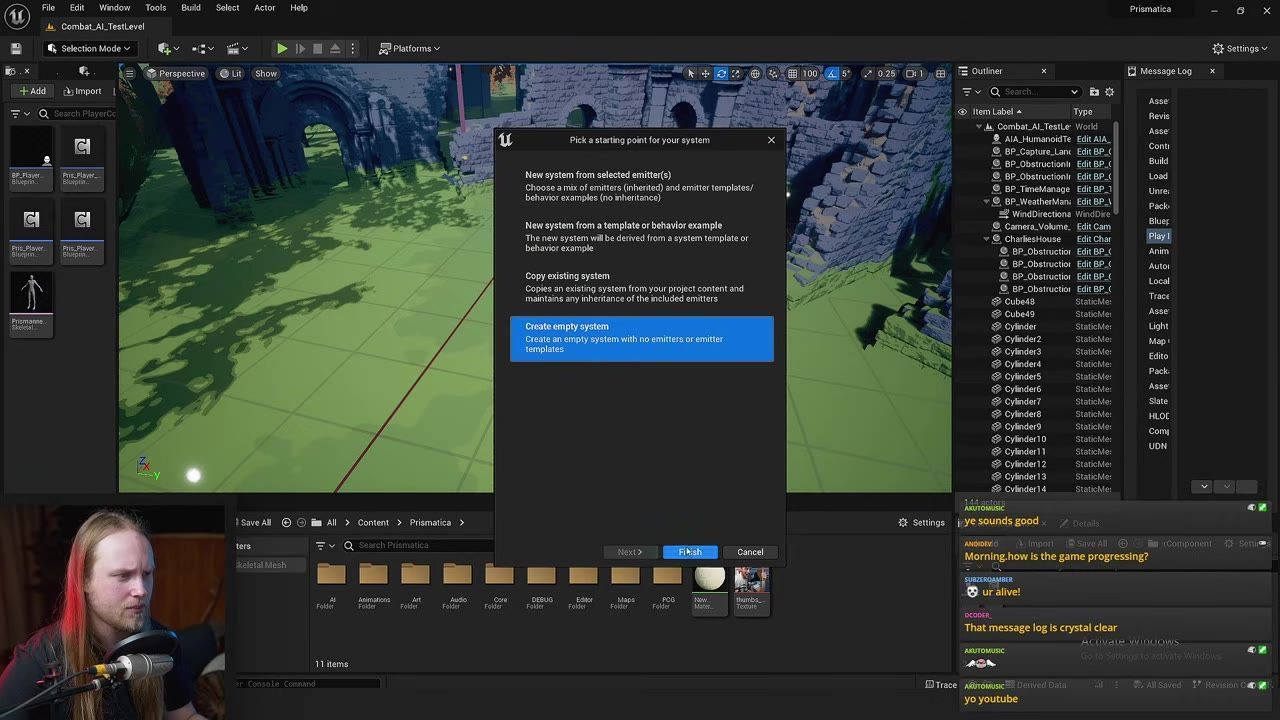Click the Finish button in the dialog
This screenshot has height=720, width=1280.
pyautogui.click(x=690, y=552)
